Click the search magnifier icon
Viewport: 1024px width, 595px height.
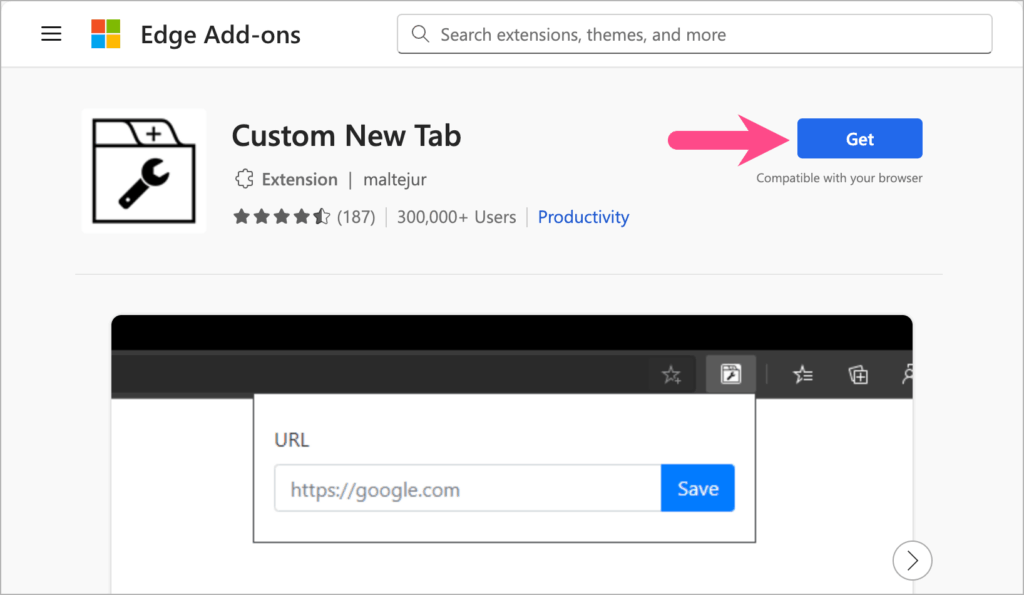coord(420,33)
